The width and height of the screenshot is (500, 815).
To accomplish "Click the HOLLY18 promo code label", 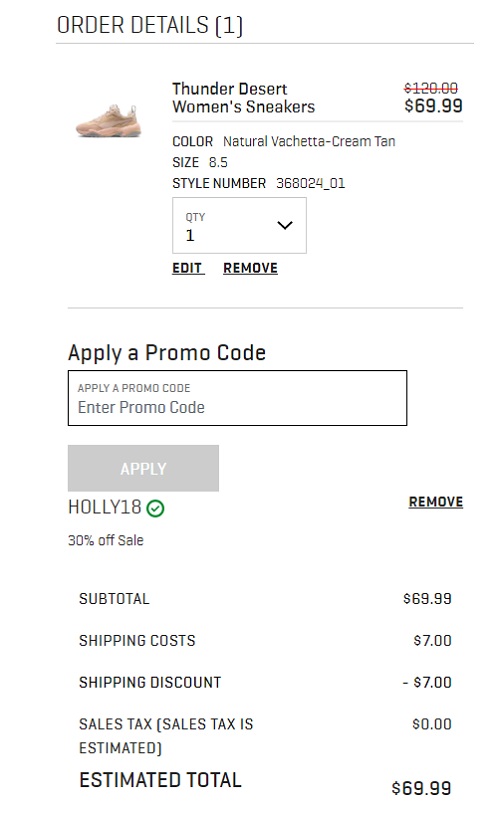I will click(105, 507).
